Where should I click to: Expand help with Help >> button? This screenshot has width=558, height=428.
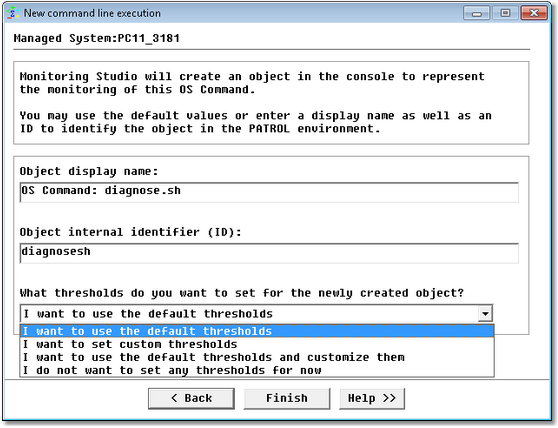[x=372, y=398]
